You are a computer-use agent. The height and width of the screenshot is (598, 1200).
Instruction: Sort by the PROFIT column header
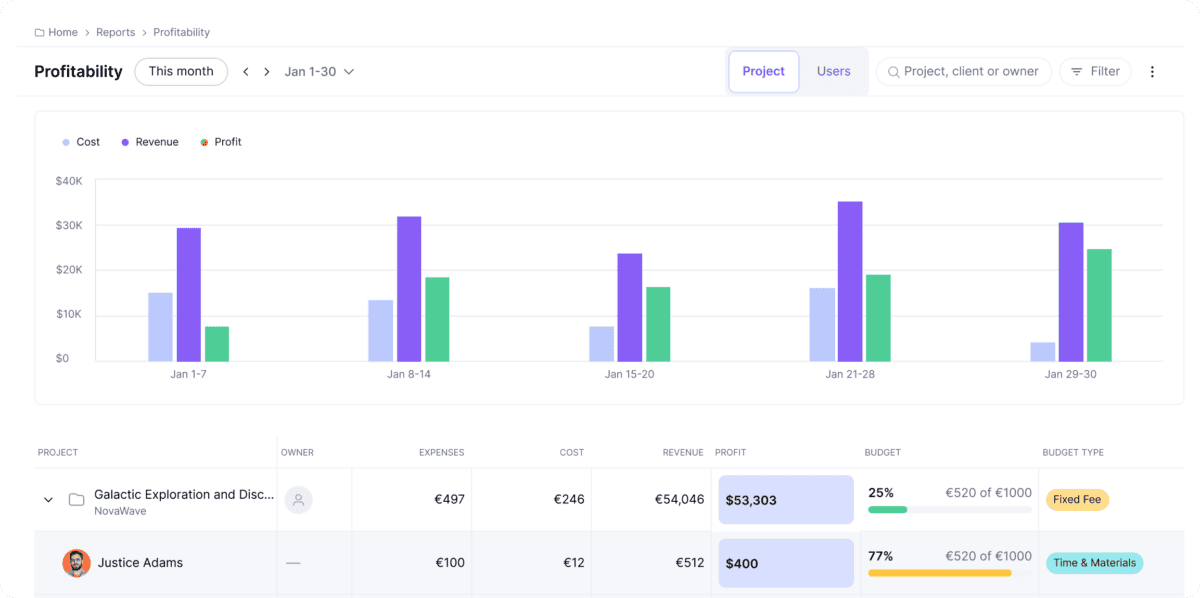click(x=732, y=453)
